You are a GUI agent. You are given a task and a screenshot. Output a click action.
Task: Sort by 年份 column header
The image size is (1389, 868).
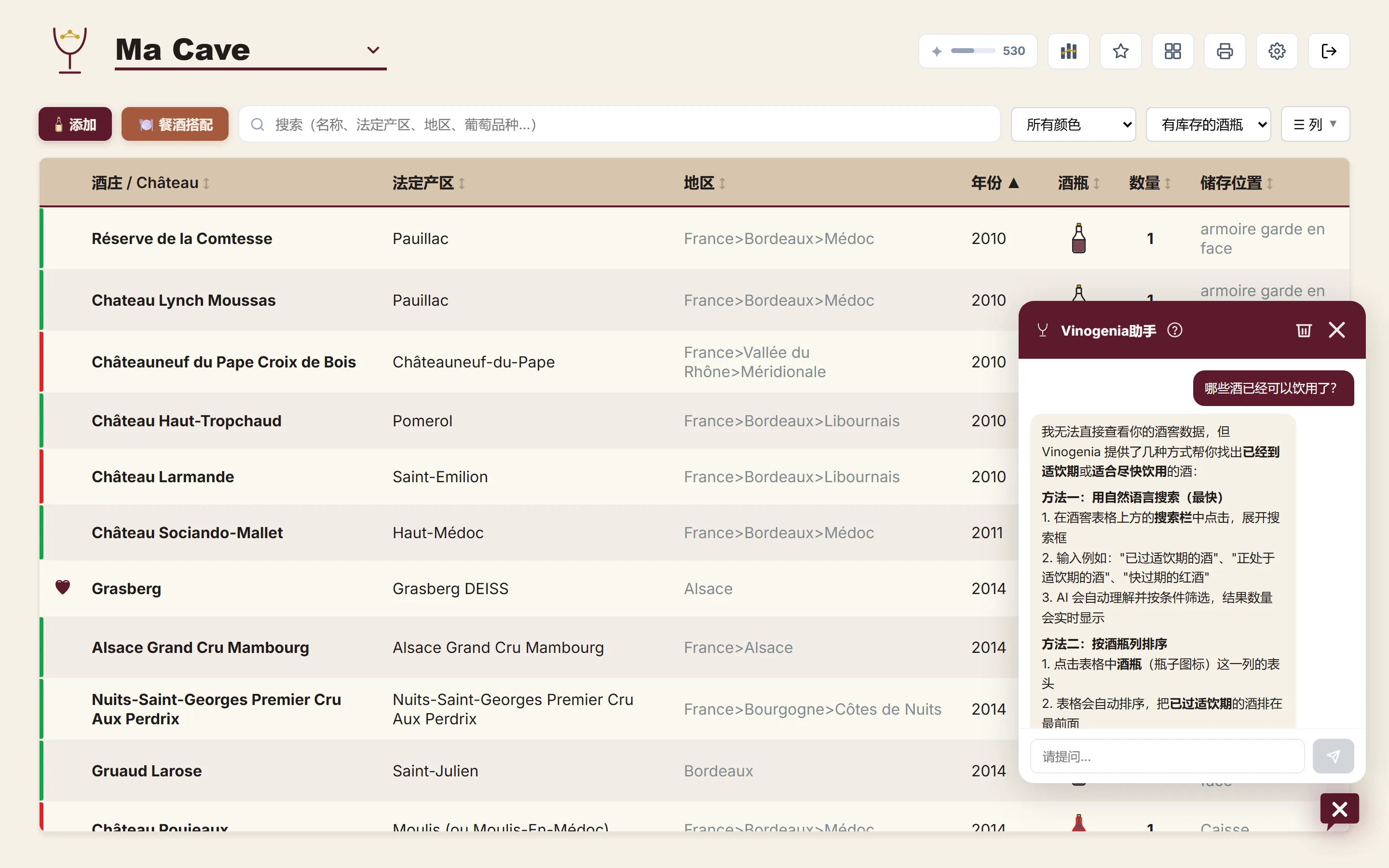[x=995, y=183]
